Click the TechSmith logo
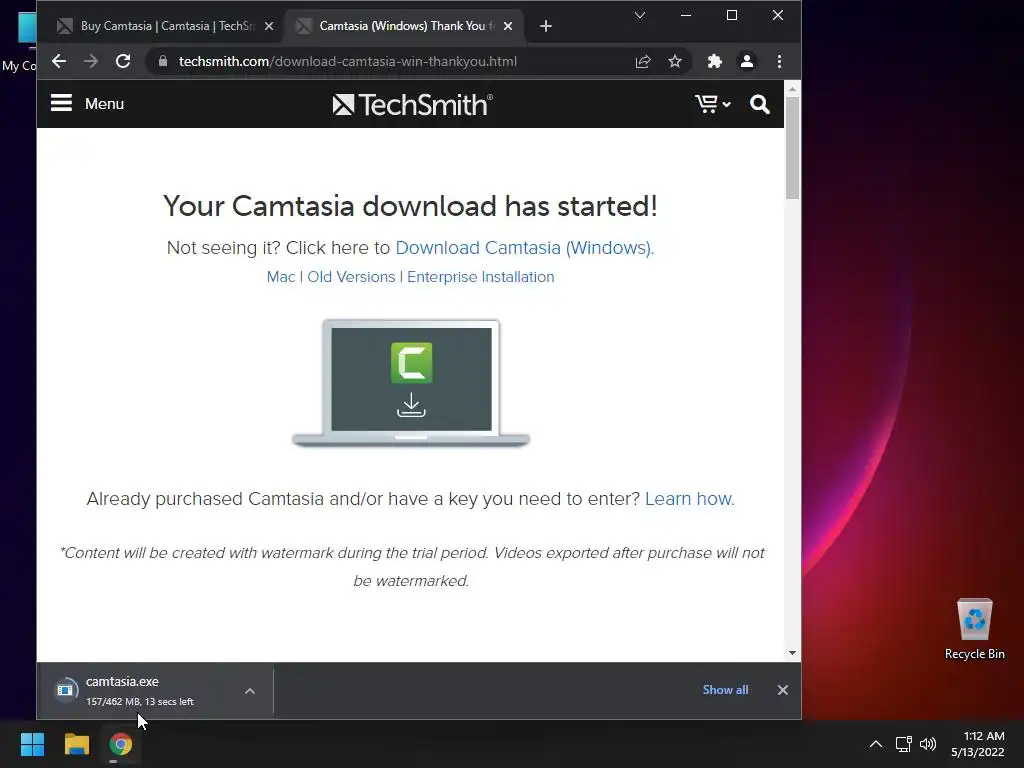The image size is (1024, 768). pos(412,104)
